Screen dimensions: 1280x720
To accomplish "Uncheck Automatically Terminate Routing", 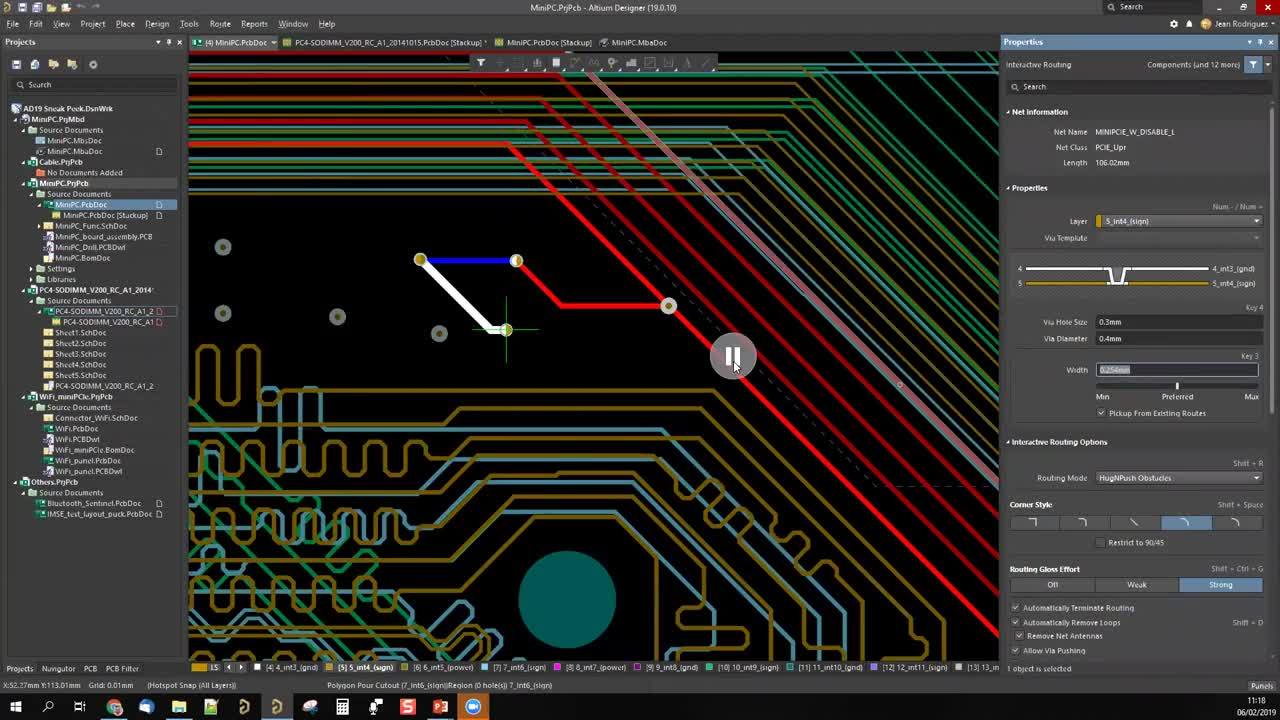I will 1015,607.
